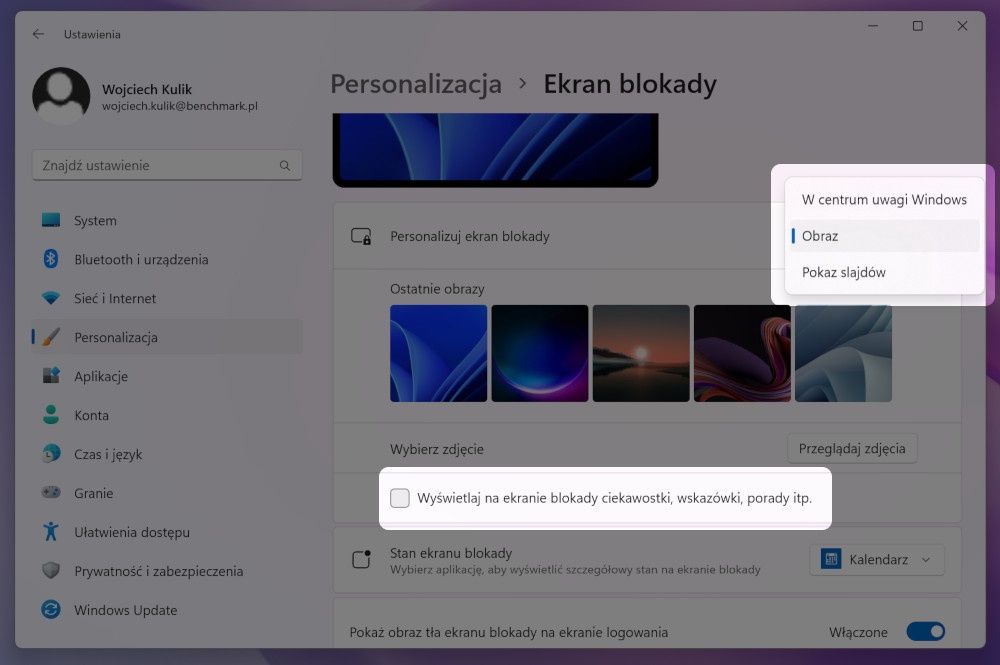The image size is (1000, 665).
Task: Open the System settings icon
Action: point(51,220)
